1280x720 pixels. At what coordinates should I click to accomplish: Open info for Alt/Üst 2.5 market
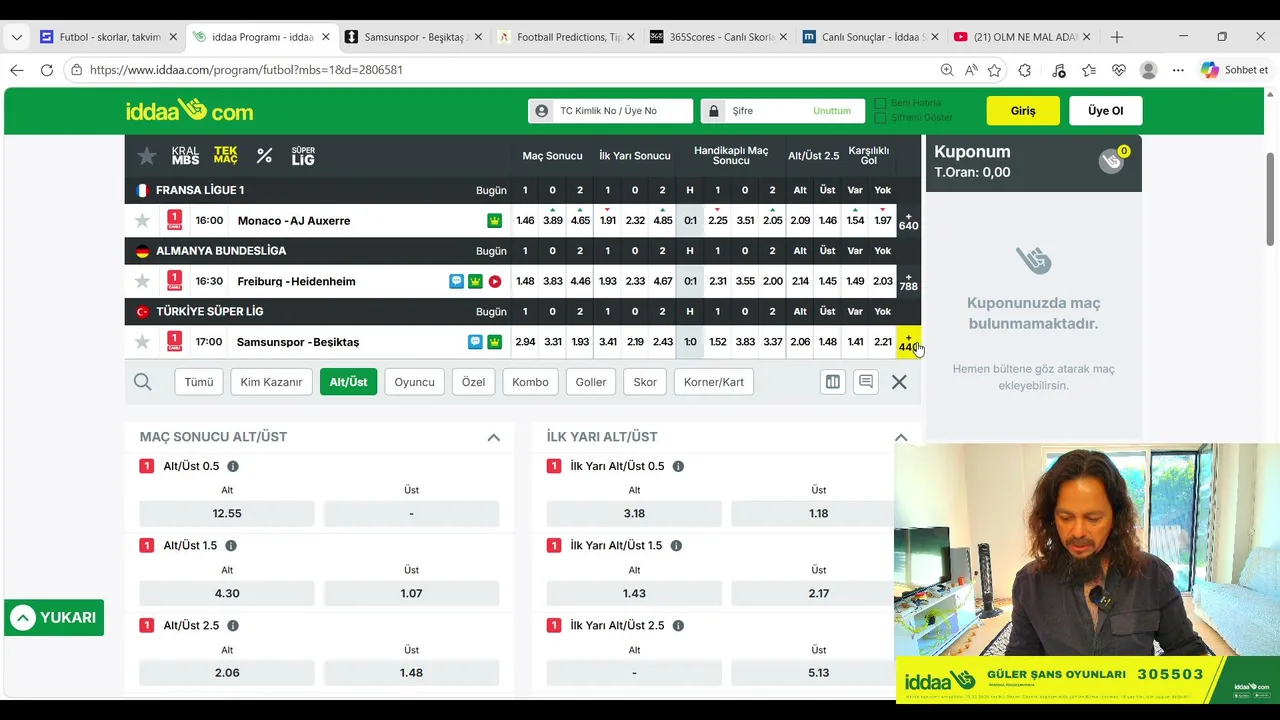click(x=233, y=626)
